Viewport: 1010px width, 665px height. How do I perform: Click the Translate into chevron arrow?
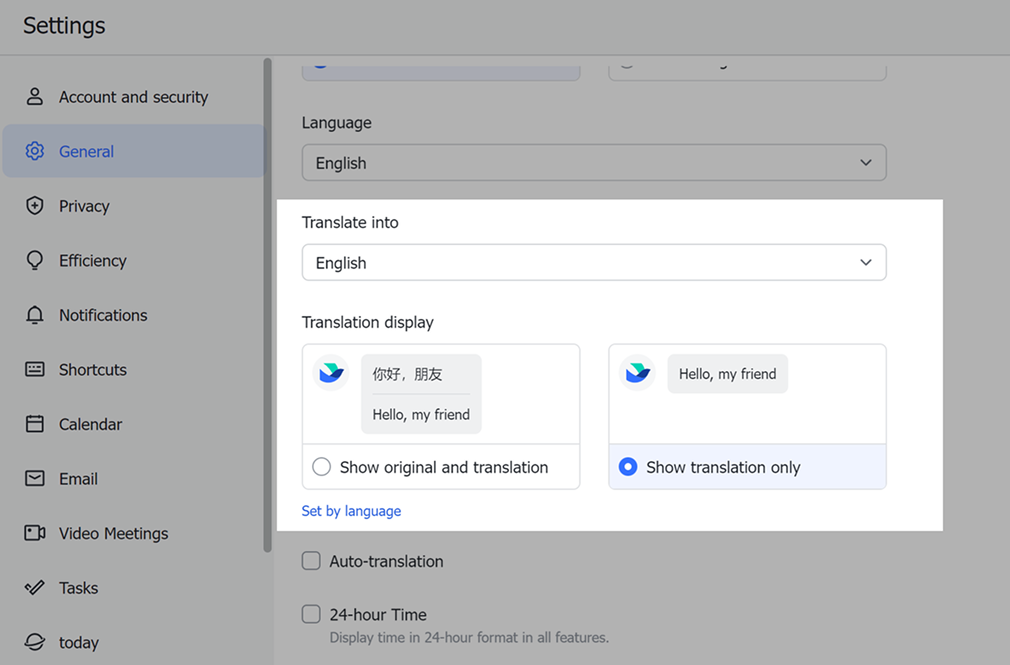[x=866, y=263]
